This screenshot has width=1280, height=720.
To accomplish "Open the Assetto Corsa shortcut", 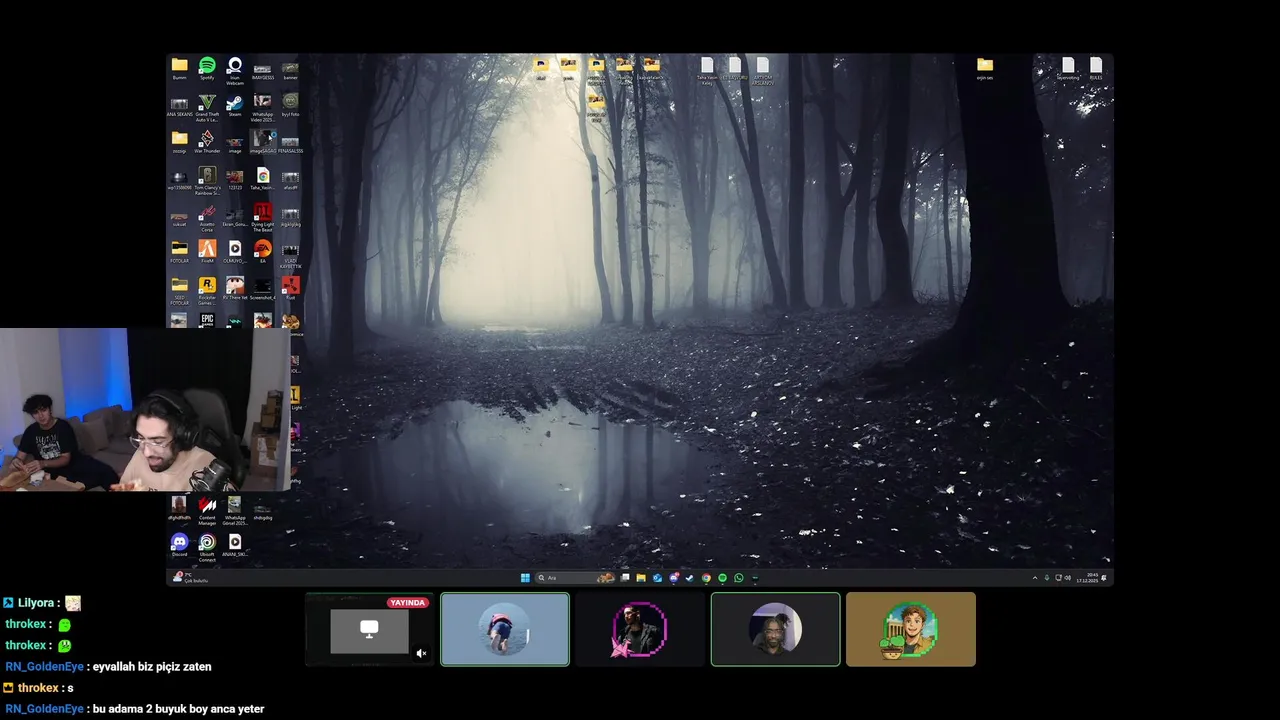I will pyautogui.click(x=207, y=218).
